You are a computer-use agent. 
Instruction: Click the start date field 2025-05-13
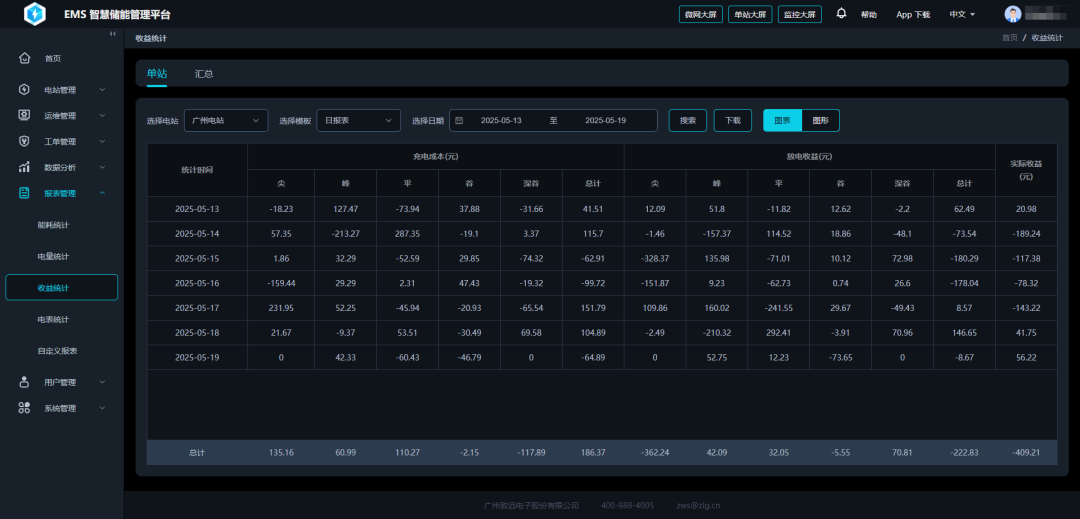(501, 120)
